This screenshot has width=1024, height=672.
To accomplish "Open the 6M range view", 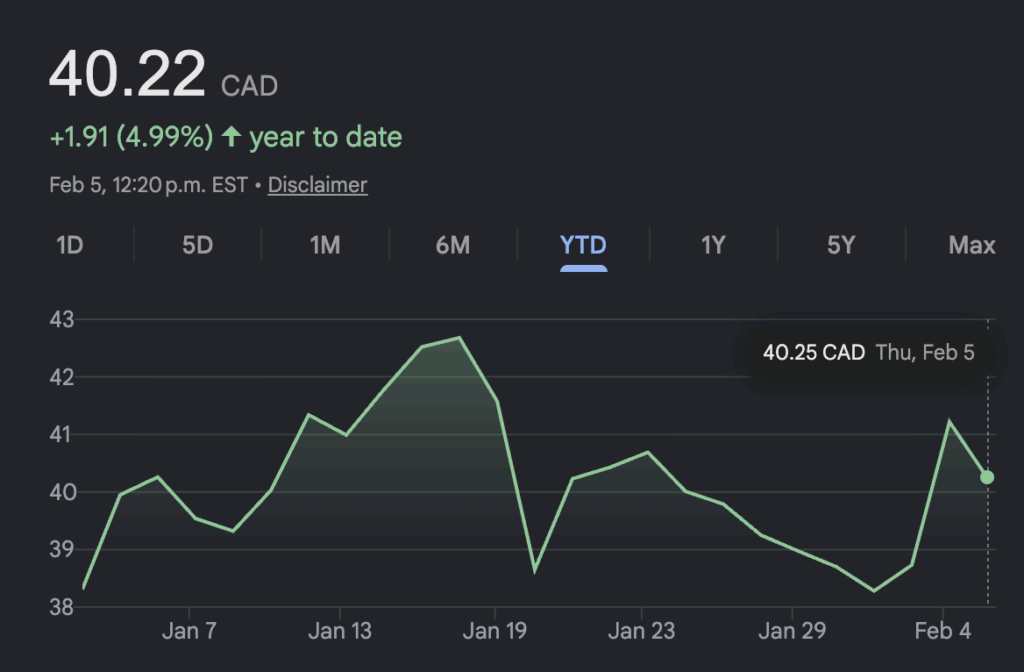I will (453, 245).
